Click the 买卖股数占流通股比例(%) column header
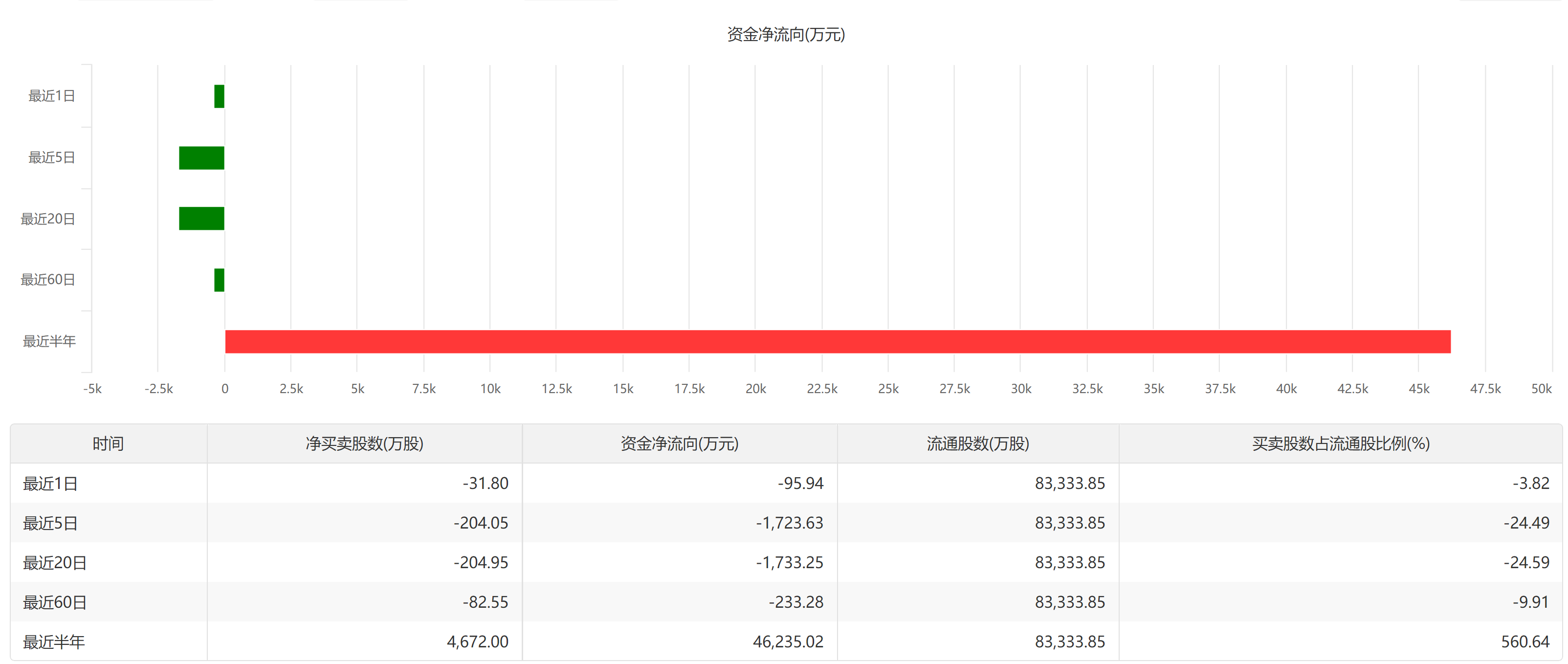 1340,443
